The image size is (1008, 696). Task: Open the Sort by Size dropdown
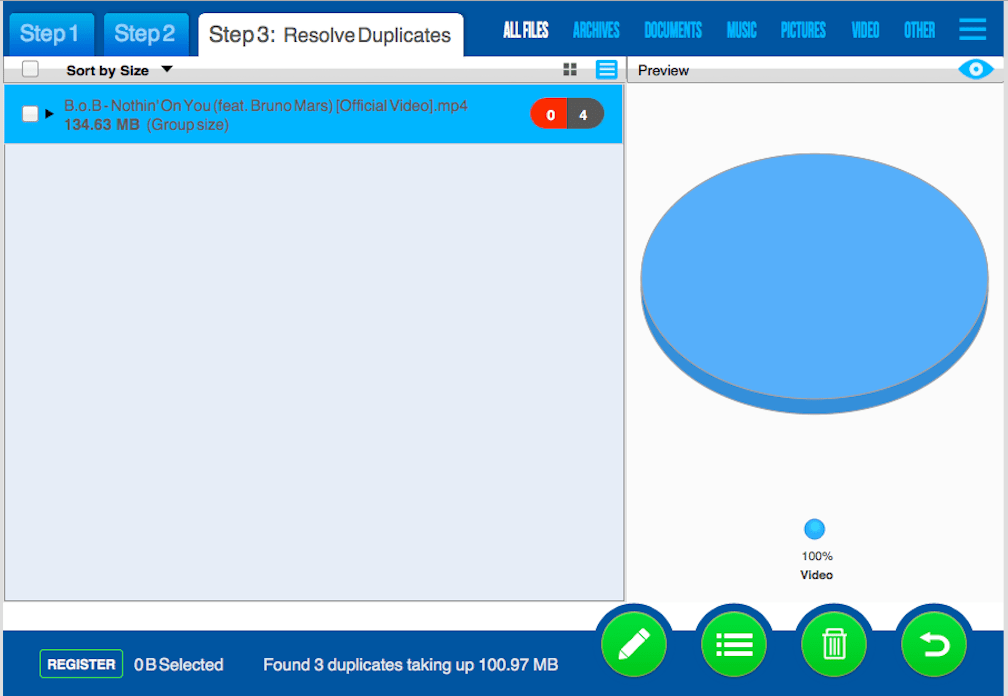click(x=119, y=70)
